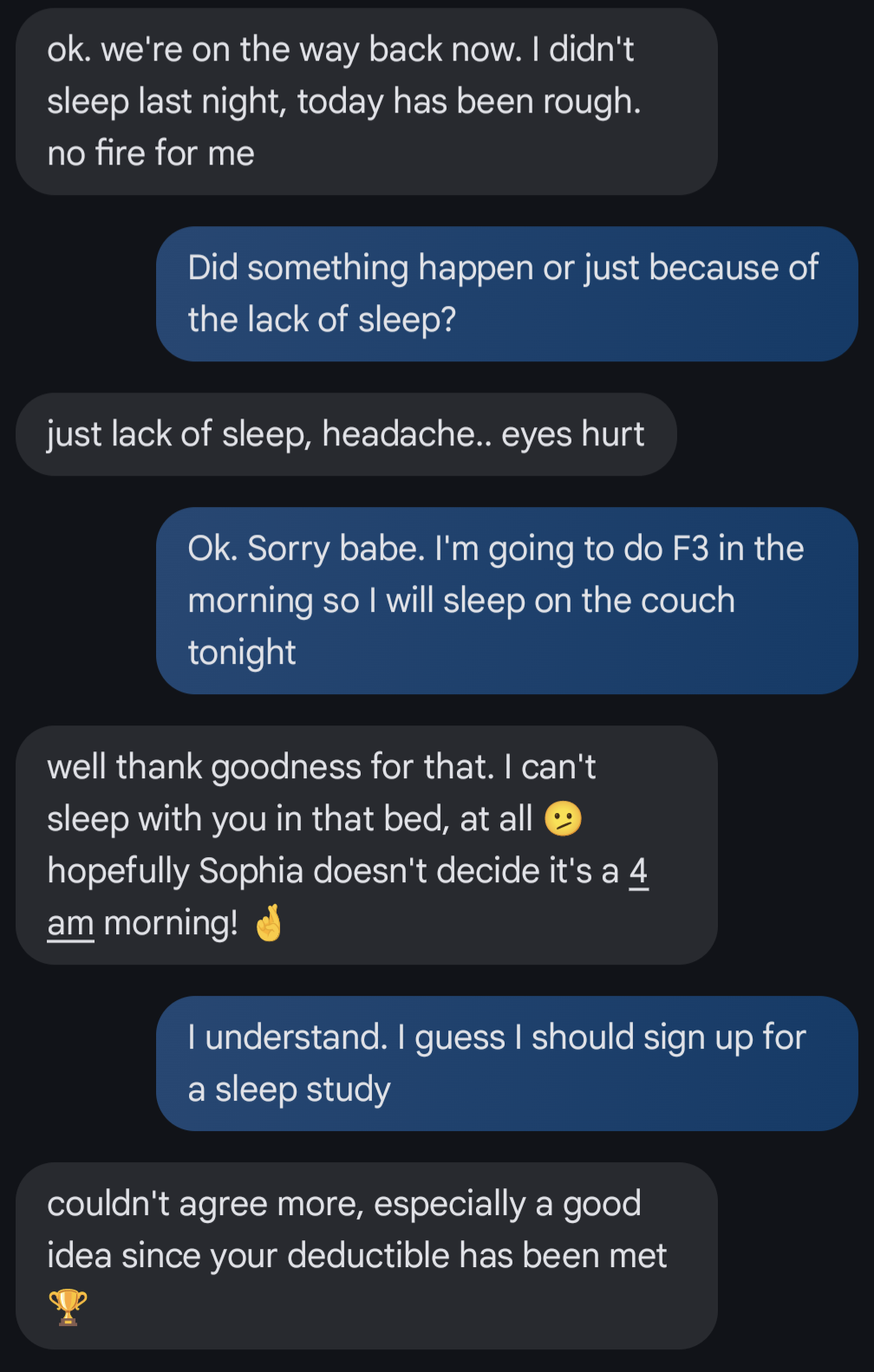Tap the "Did something happen" message bubble
Image resolution: width=874 pixels, height=1372 pixels.
(x=506, y=294)
